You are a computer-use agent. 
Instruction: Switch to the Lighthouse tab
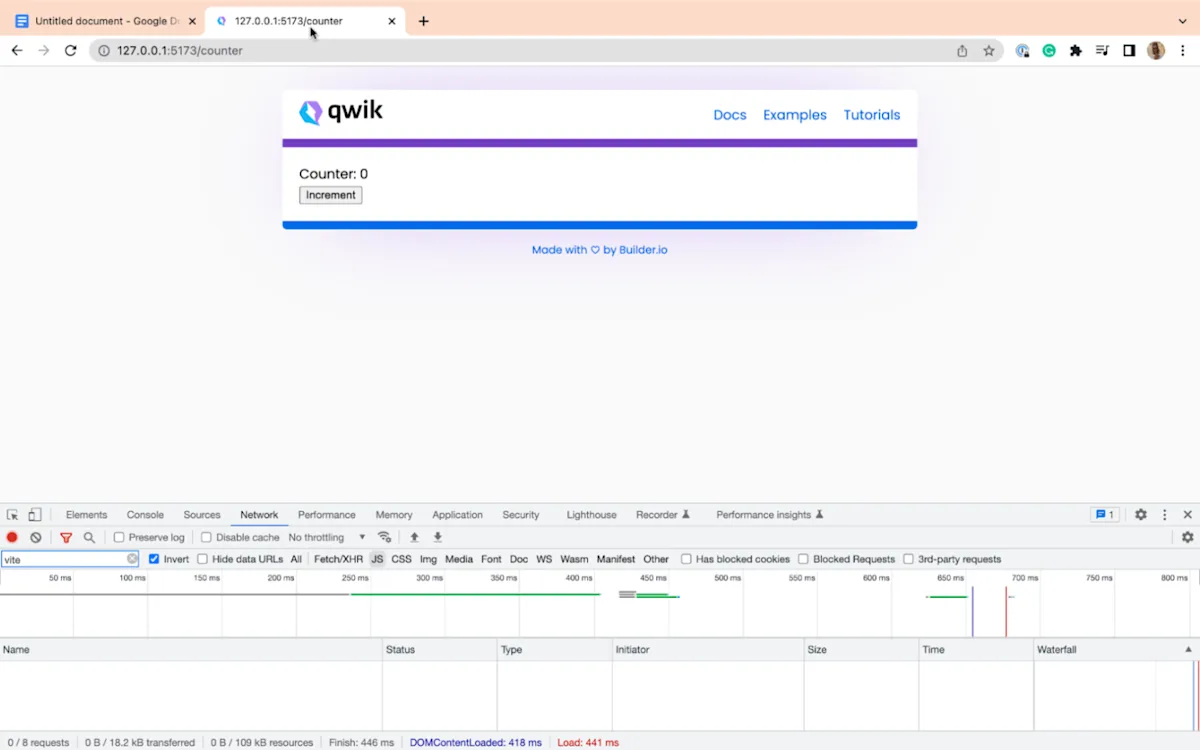pos(590,514)
